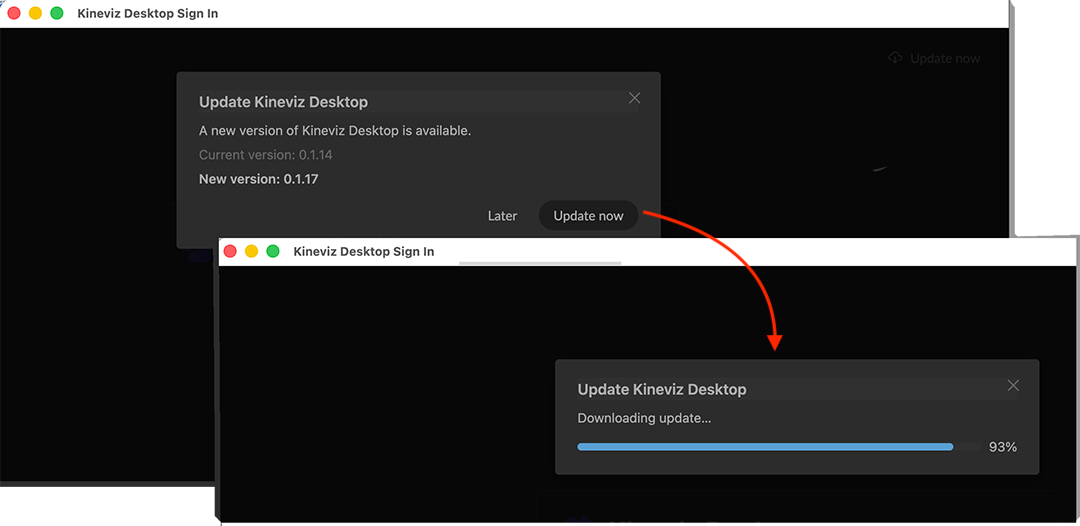
Task: Click the 93% progress value
Action: (1003, 447)
